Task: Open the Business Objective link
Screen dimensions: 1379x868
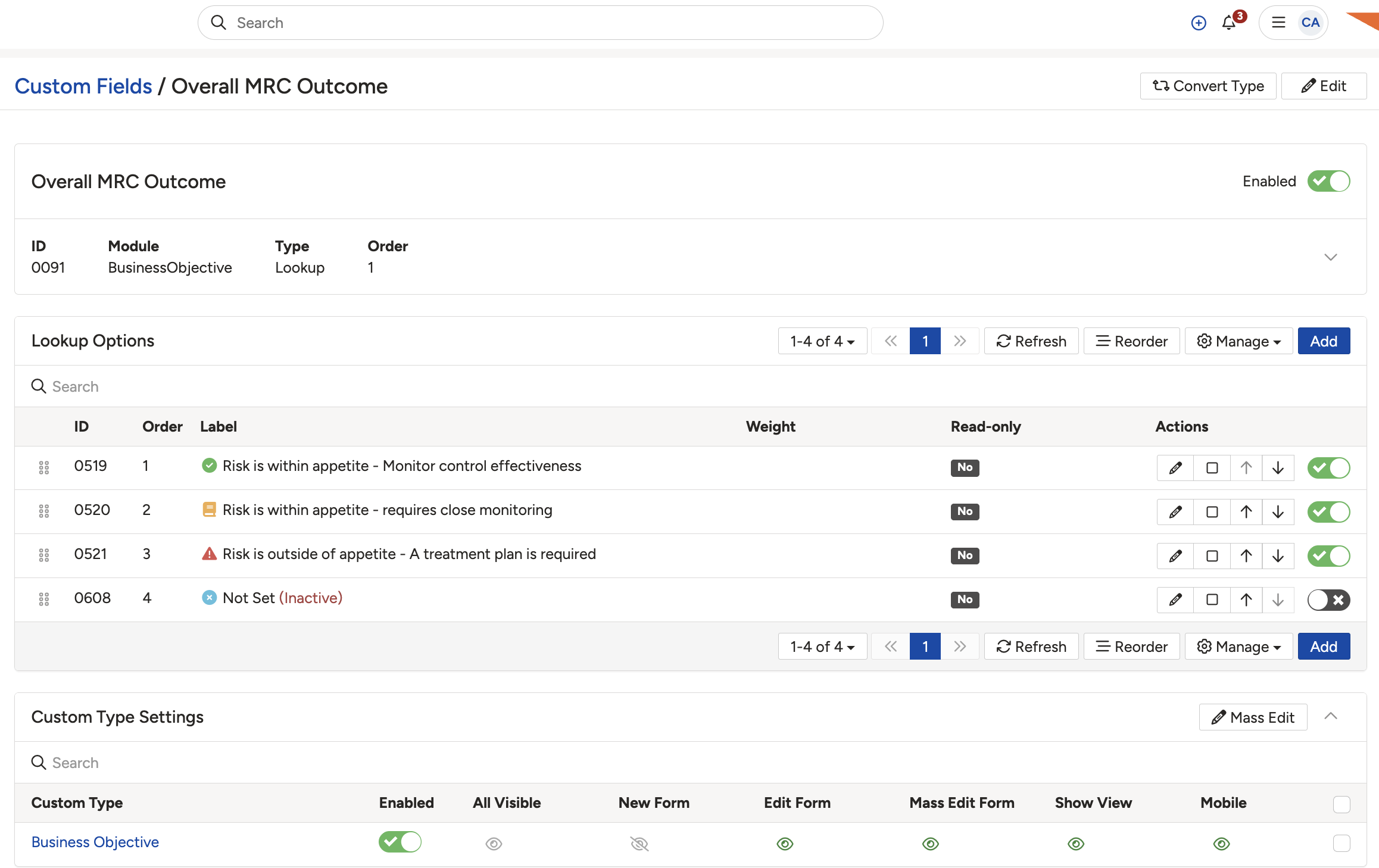Action: tap(95, 842)
